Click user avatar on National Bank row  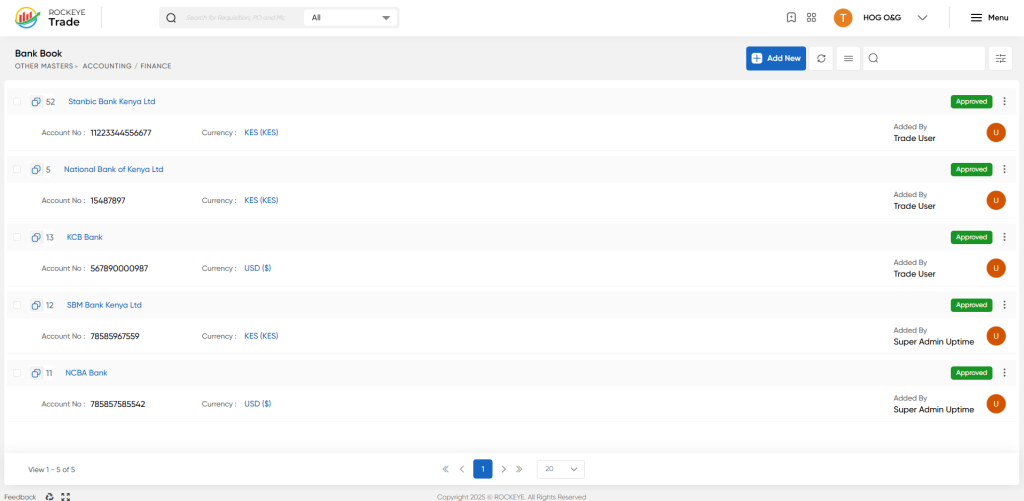pyautogui.click(x=996, y=201)
